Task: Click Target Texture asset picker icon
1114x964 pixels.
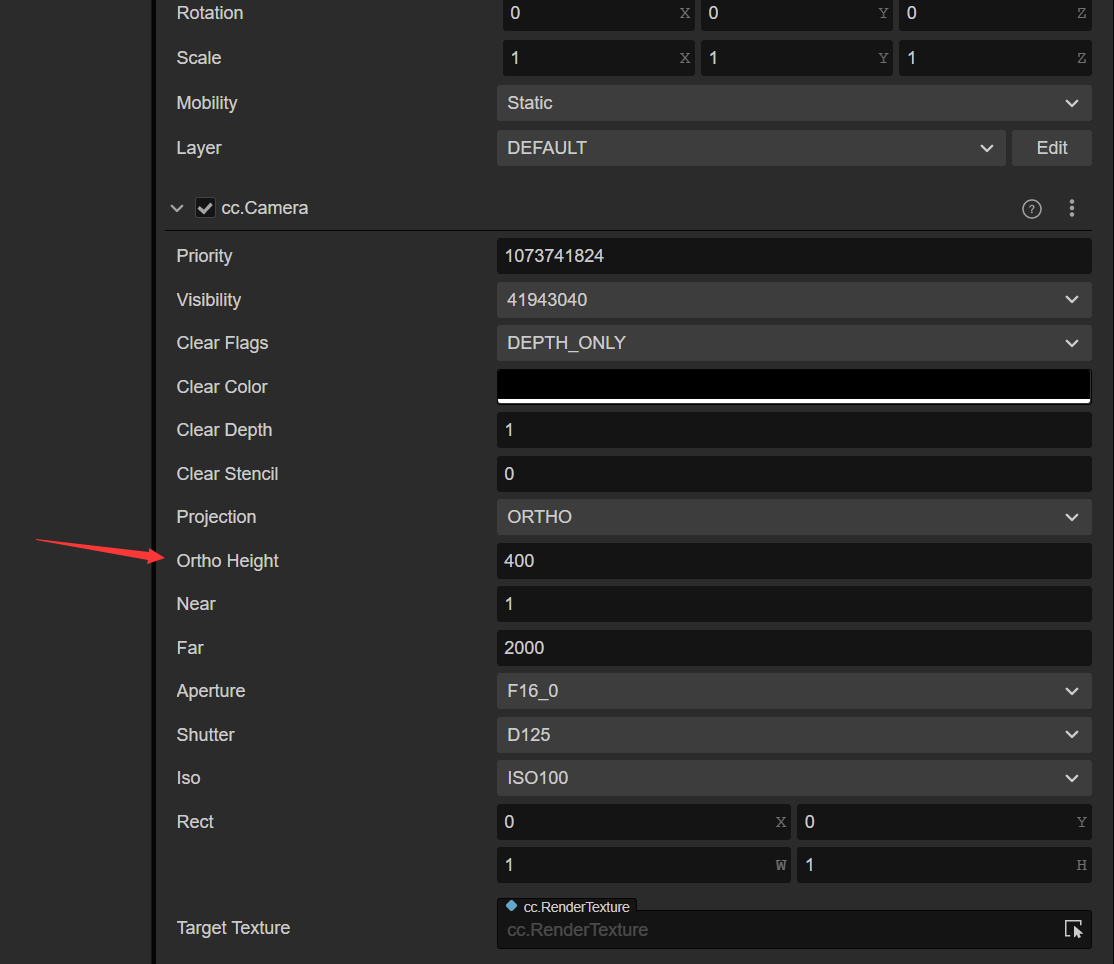Action: 1073,929
